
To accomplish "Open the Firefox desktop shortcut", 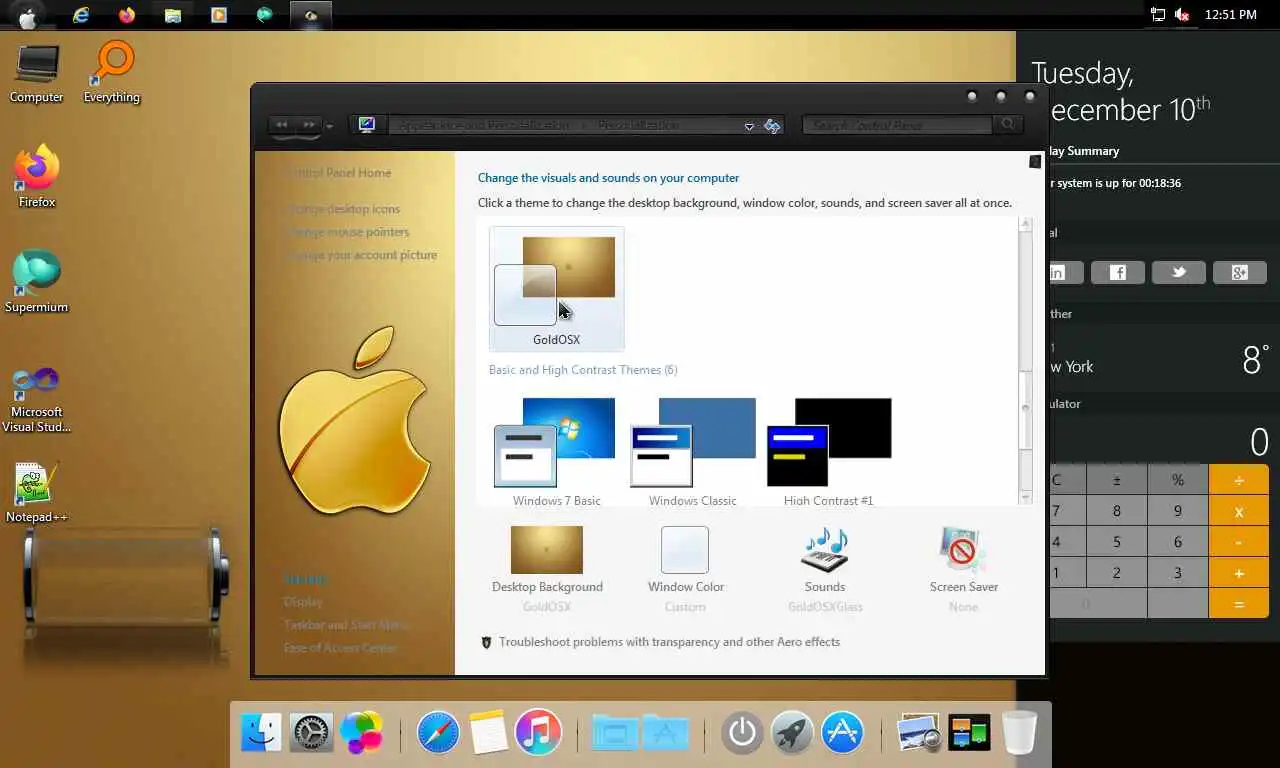I will [x=37, y=177].
